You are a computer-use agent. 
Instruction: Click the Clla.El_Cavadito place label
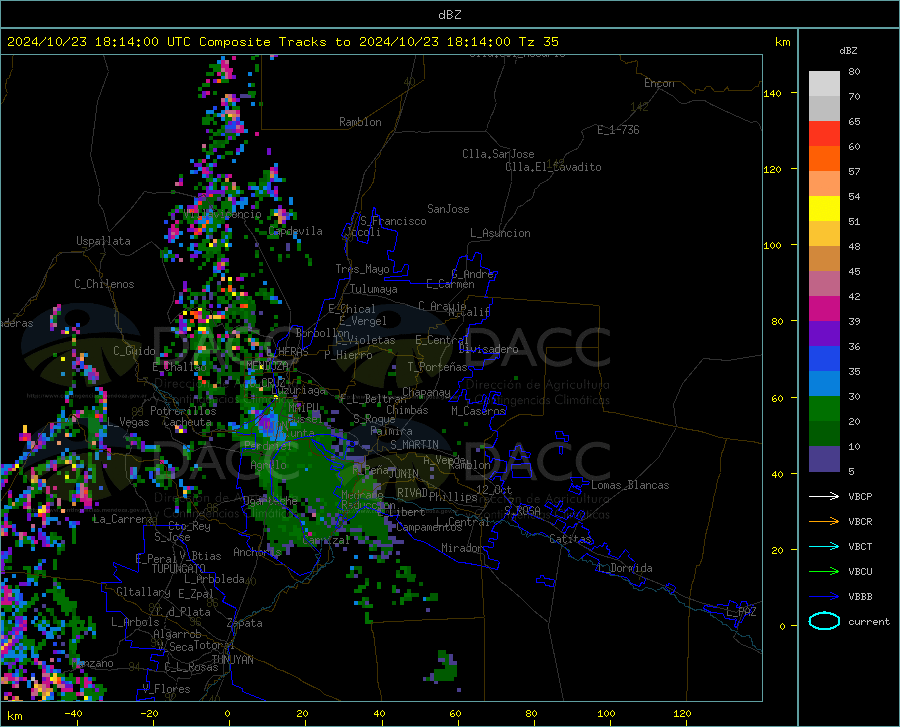(x=553, y=167)
